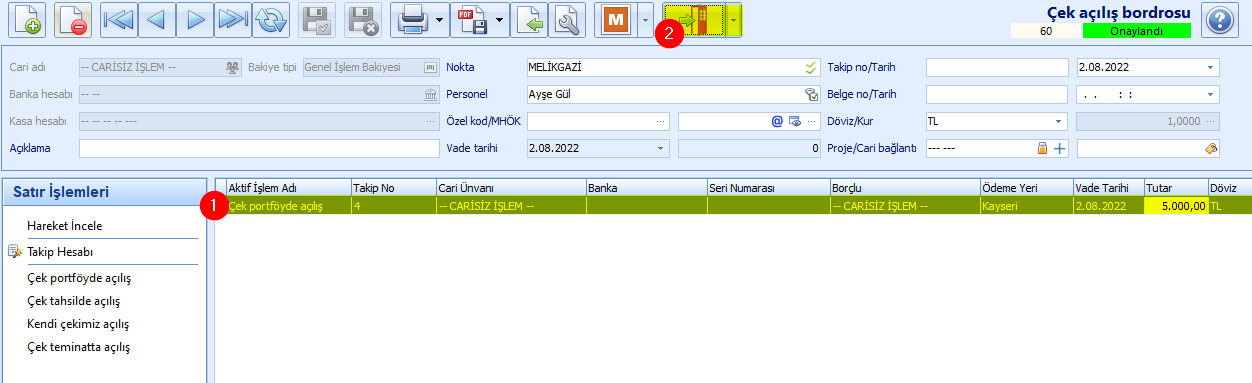This screenshot has height=383, width=1252.
Task: Open the dropdown beside the highlighted ledger icon
Action: pyautogui.click(x=735, y=20)
